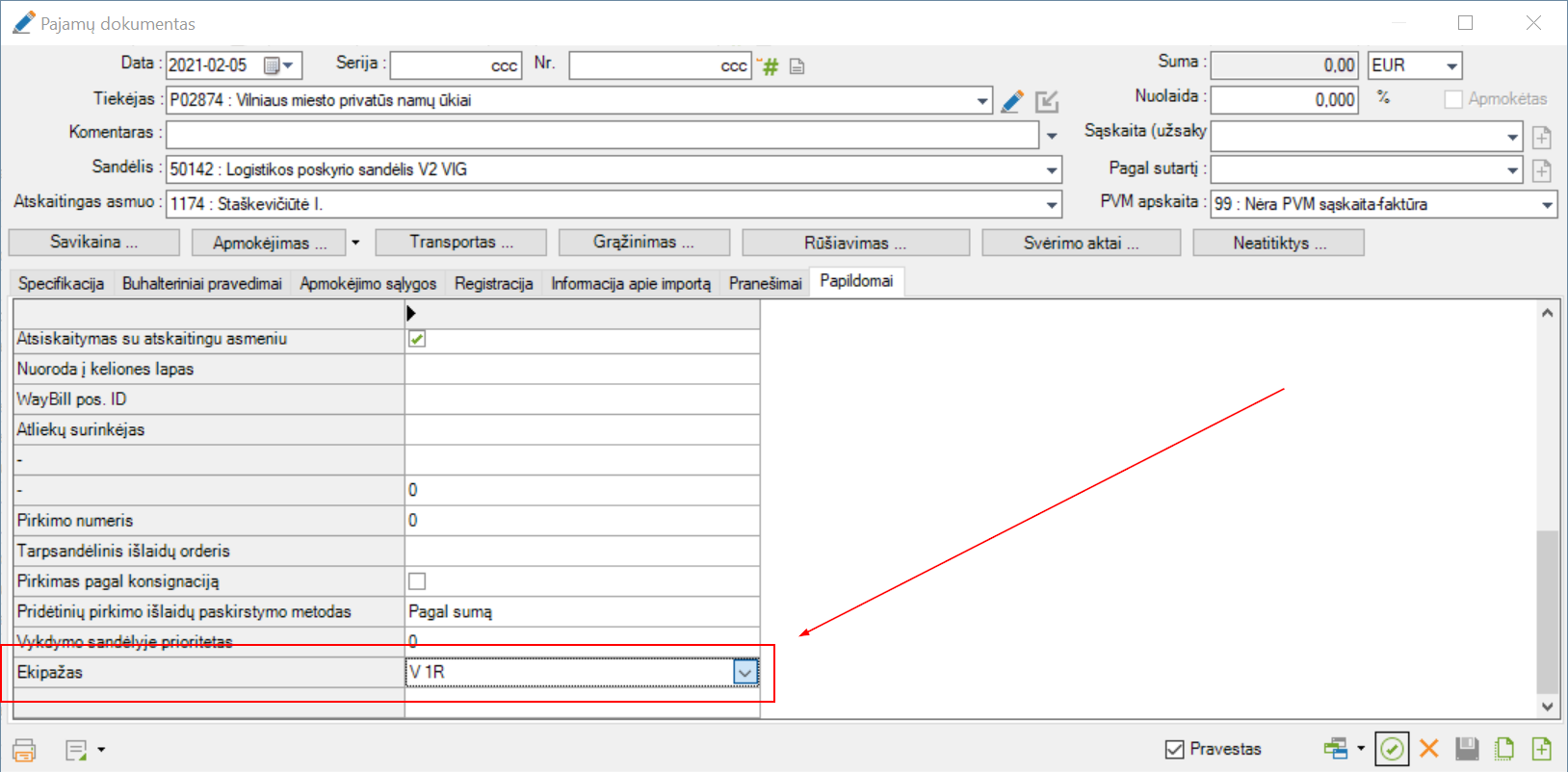1568x772 pixels.
Task: Click the Pirkimo numeris value cell
Action: pyautogui.click(x=582, y=521)
